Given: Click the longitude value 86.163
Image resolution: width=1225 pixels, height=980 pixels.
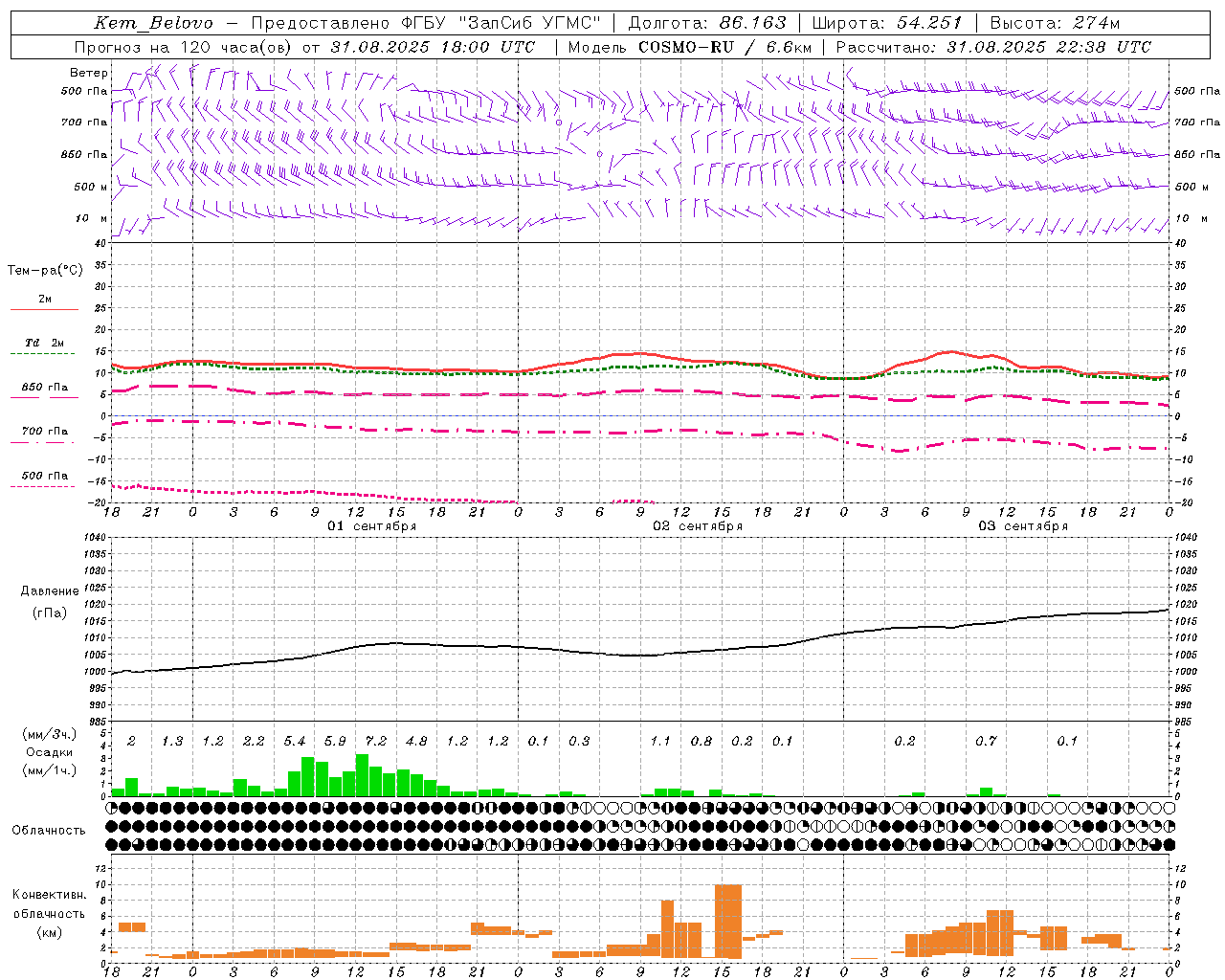Looking at the screenshot, I should click(x=752, y=23).
